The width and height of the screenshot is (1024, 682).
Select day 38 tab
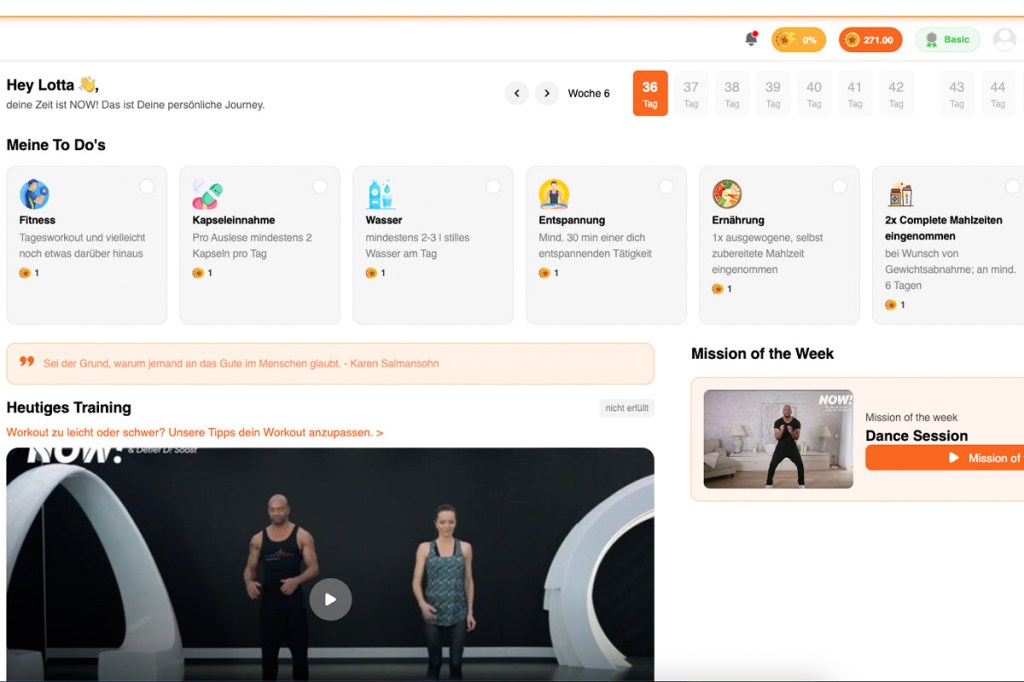(732, 93)
